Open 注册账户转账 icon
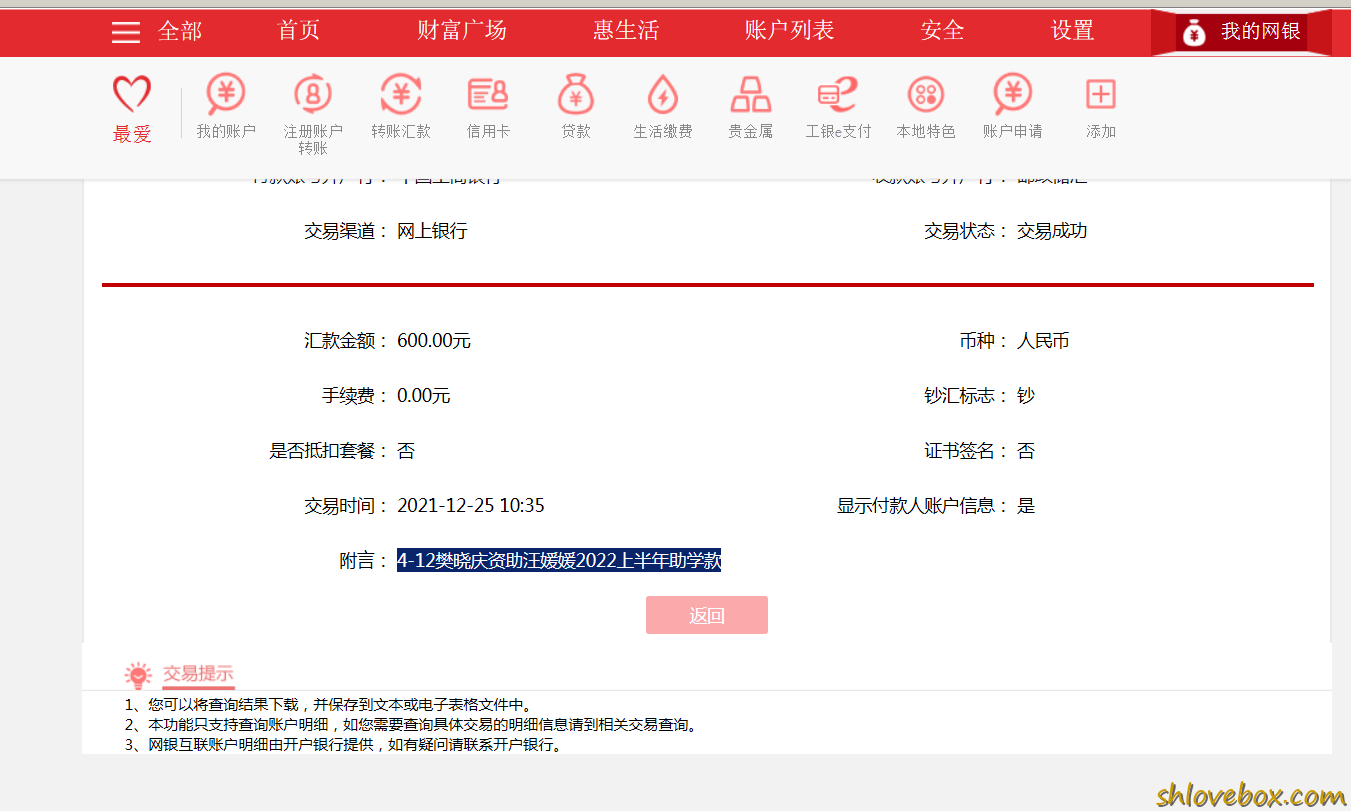The height and width of the screenshot is (811, 1351). [x=313, y=95]
